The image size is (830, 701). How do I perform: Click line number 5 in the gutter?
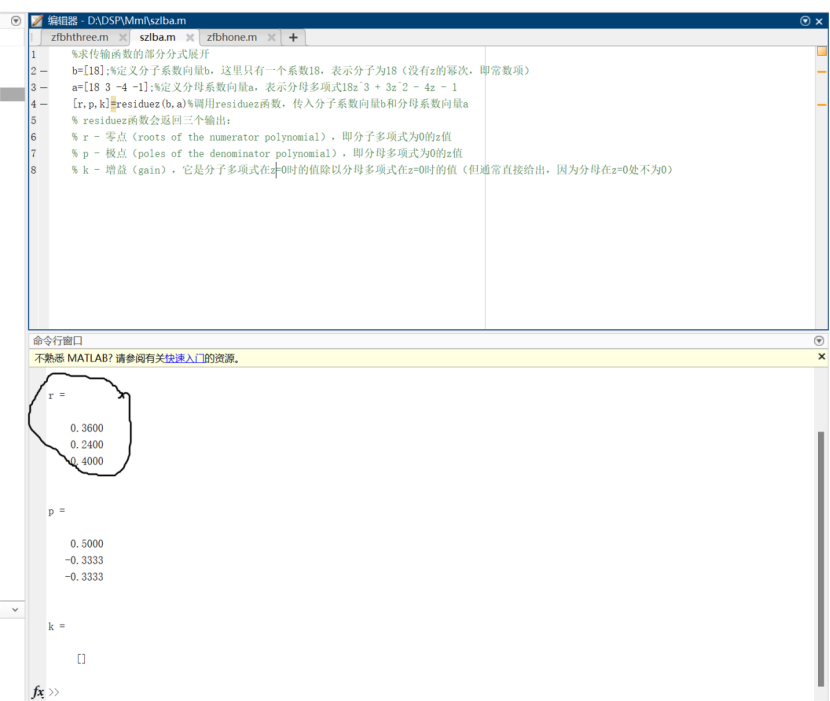(x=33, y=121)
